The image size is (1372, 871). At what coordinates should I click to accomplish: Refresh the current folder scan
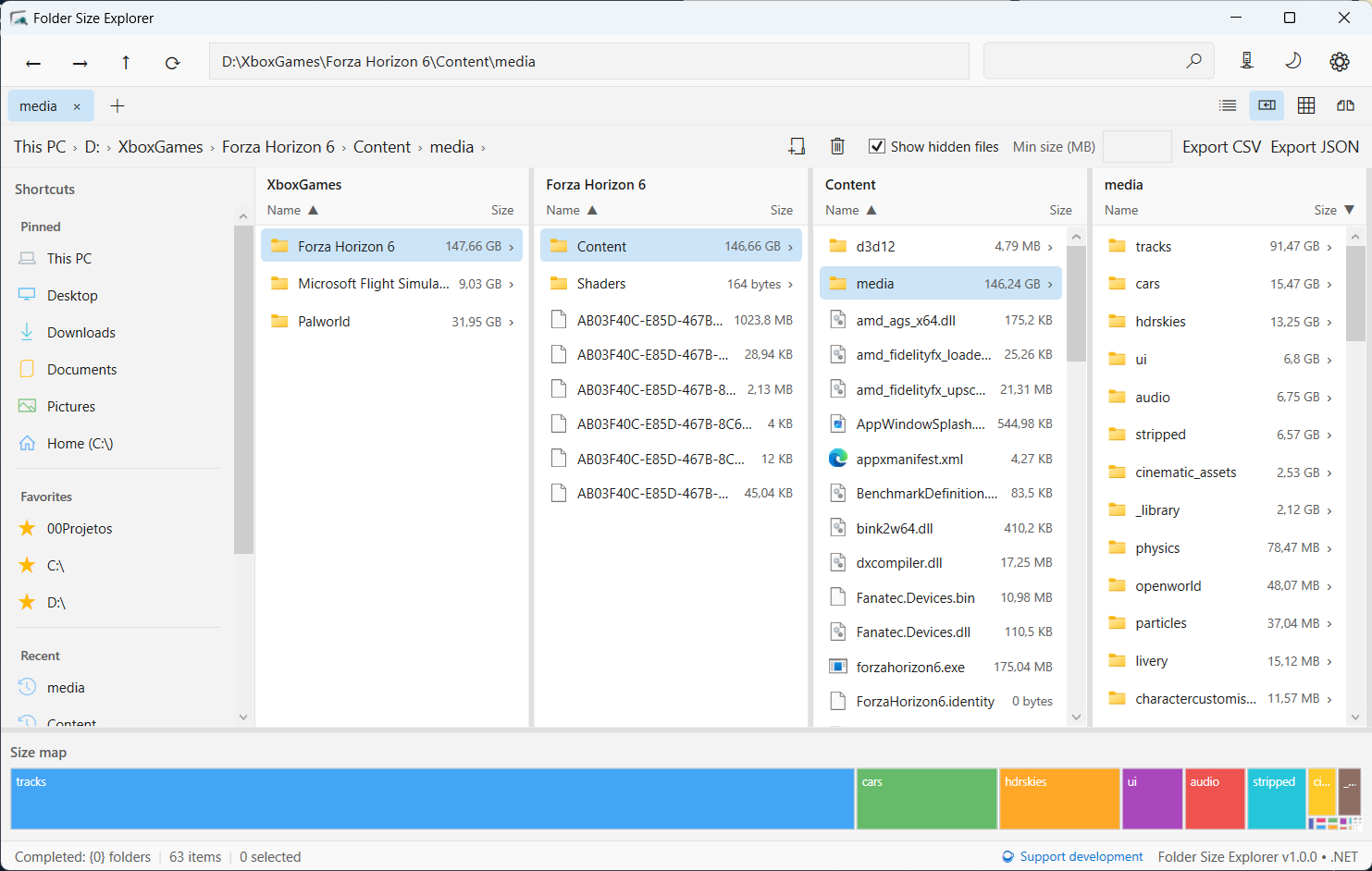click(x=172, y=63)
